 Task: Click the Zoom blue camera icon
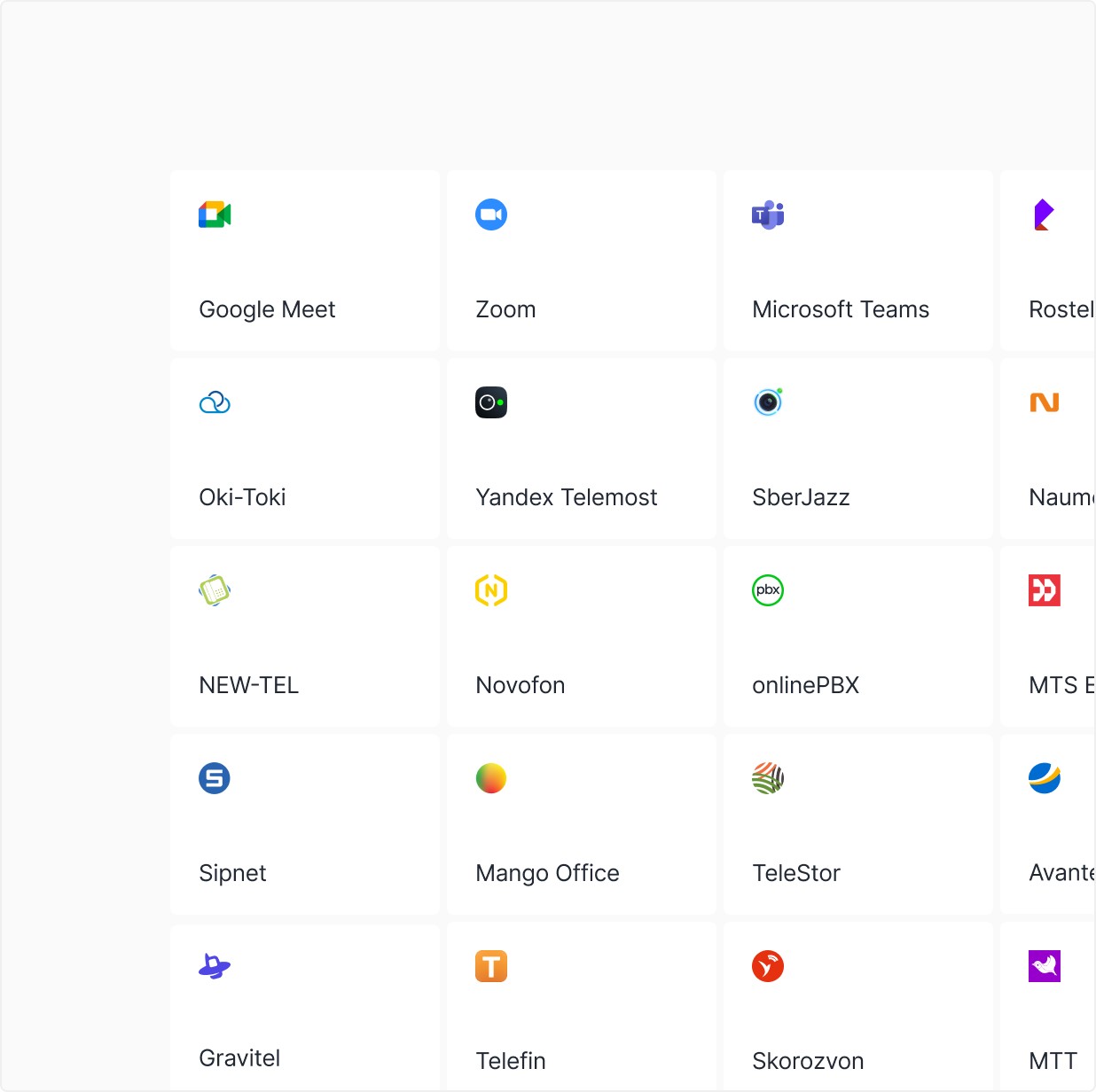pyautogui.click(x=491, y=214)
